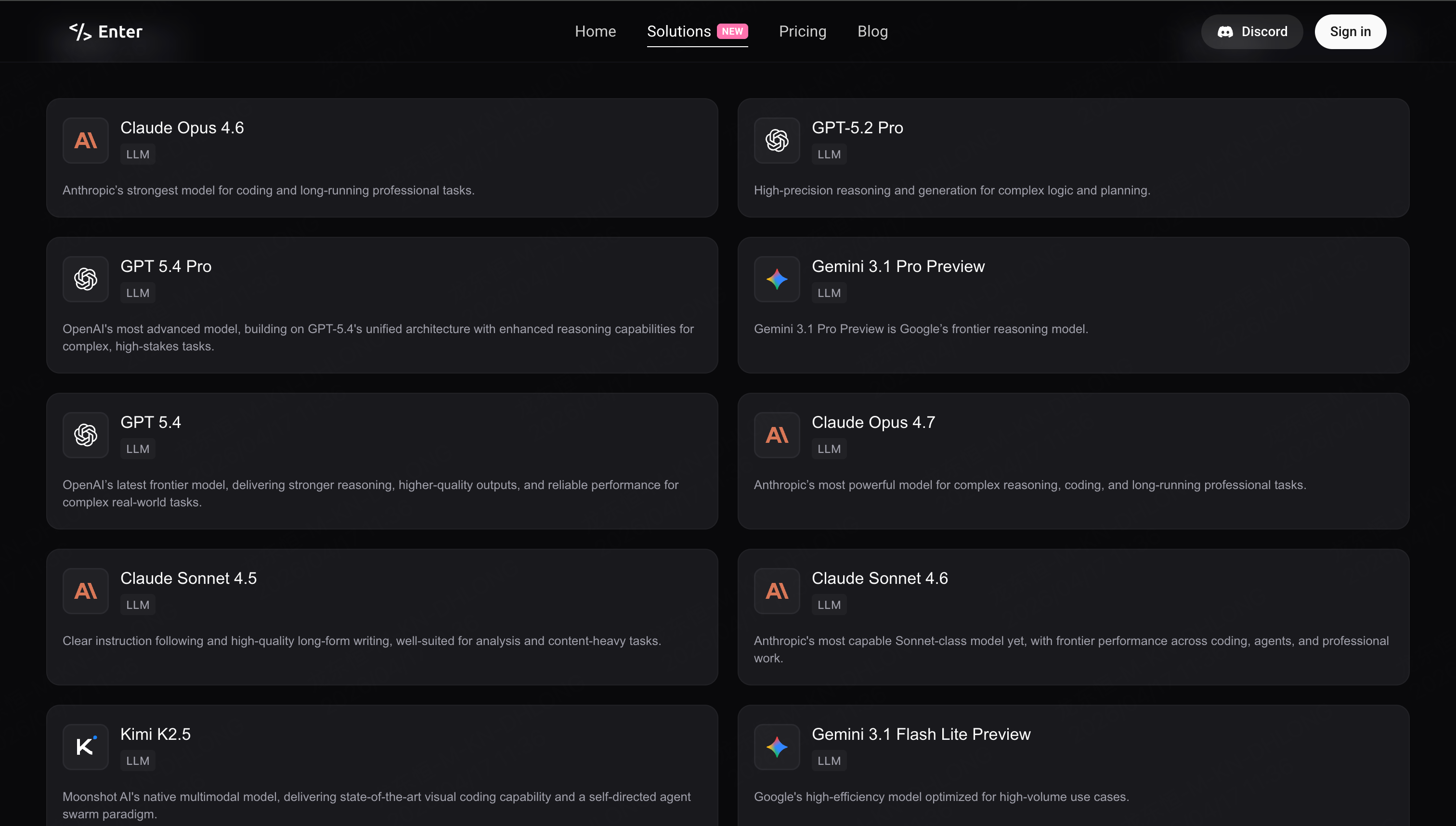Click the Gemini star icon for 3.1 Pro Preview

(777, 279)
